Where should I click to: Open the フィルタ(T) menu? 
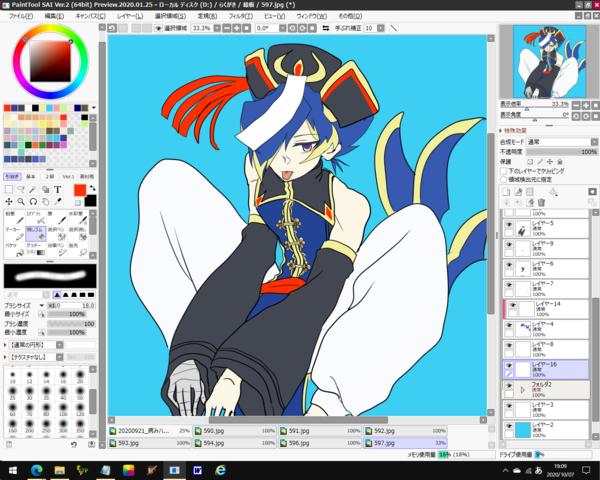coord(241,16)
